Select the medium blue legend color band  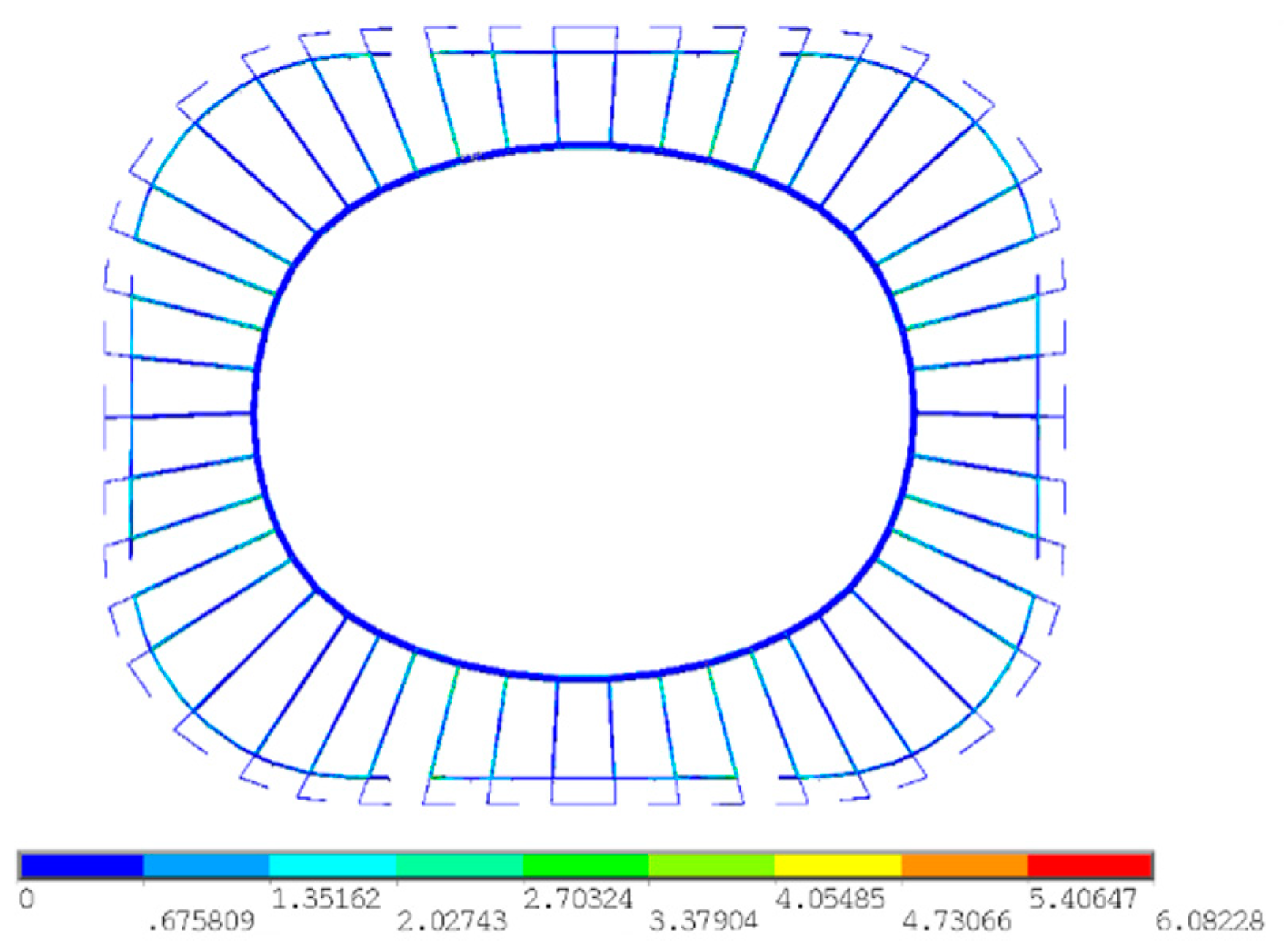pyautogui.click(x=206, y=866)
